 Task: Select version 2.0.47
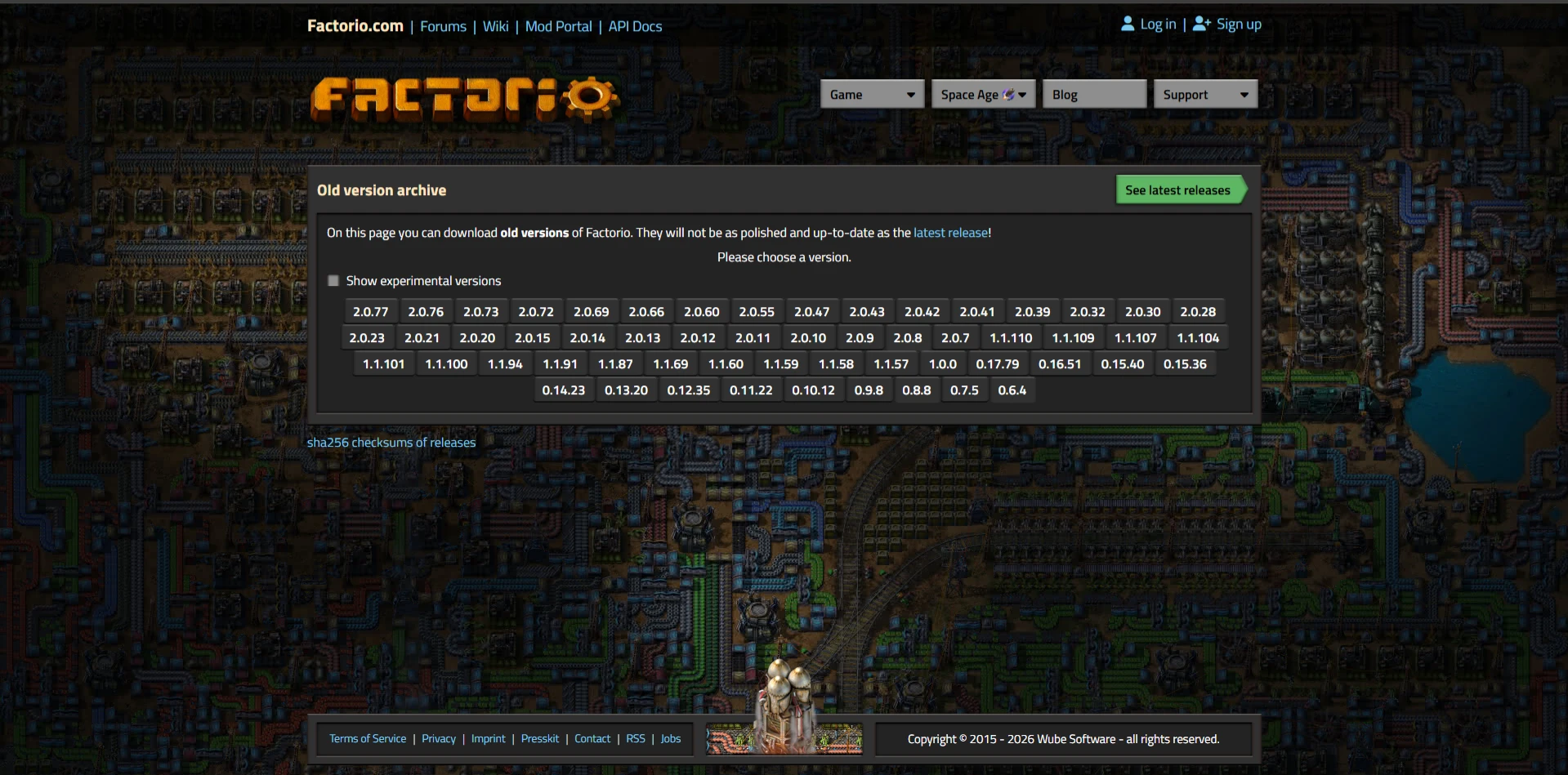pos(812,312)
